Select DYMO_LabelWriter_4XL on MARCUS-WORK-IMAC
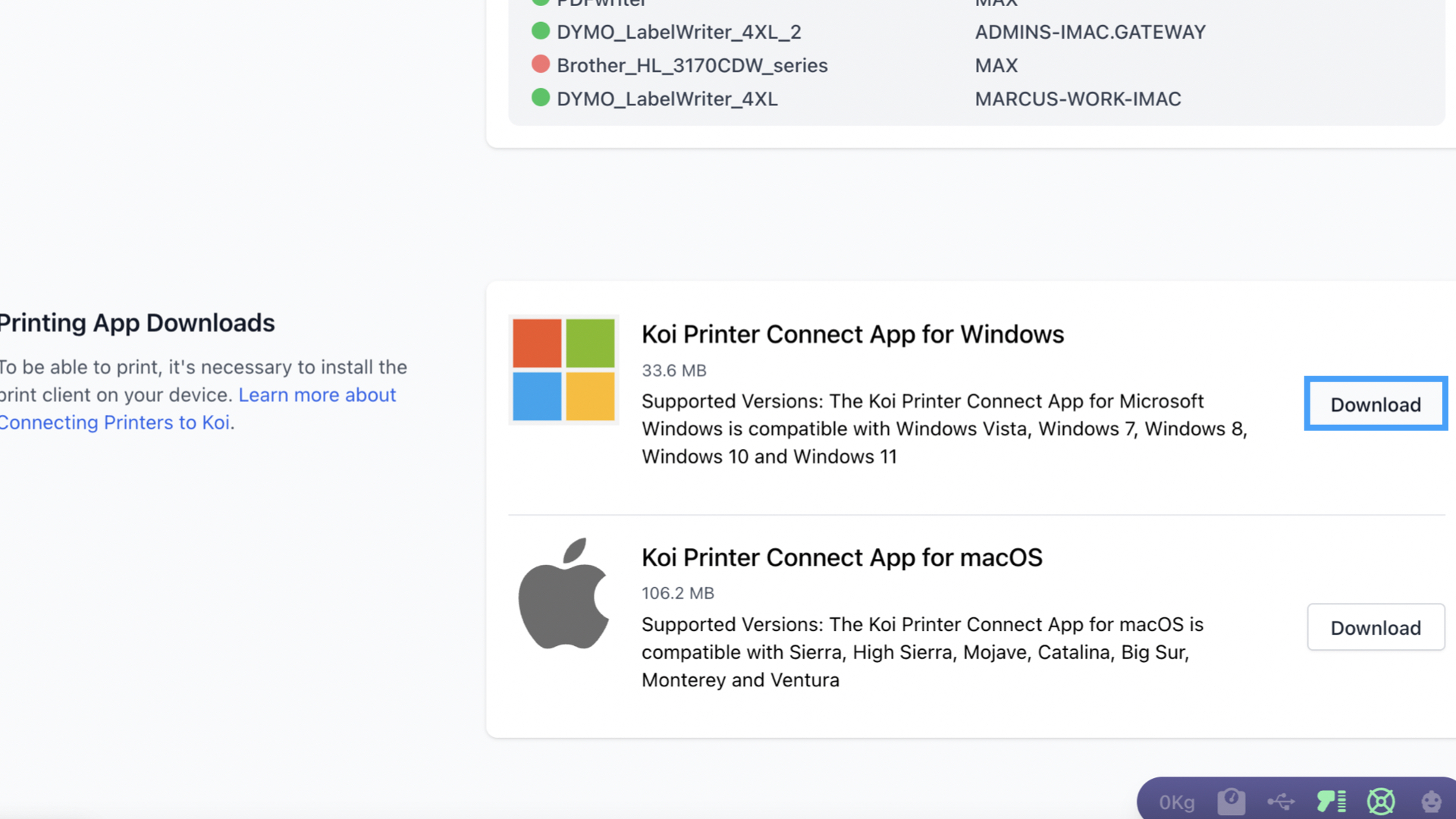Image resolution: width=1456 pixels, height=819 pixels. click(667, 99)
